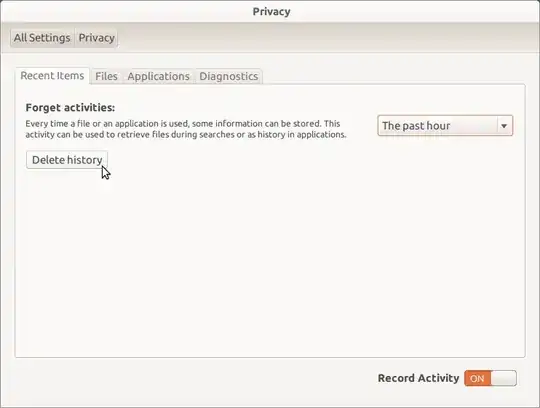Click the Privacy breadcrumb button

pos(96,38)
